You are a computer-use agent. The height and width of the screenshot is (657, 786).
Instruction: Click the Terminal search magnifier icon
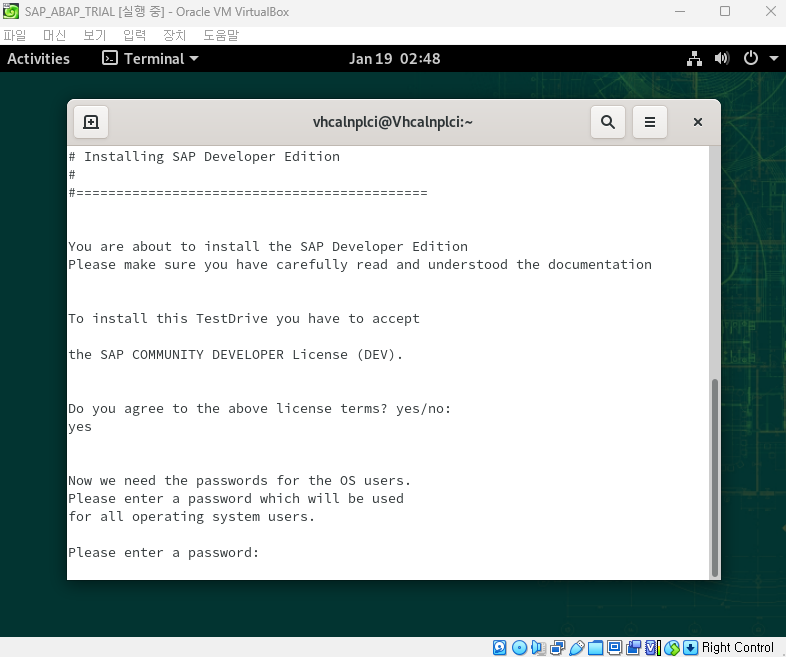pyautogui.click(x=608, y=122)
